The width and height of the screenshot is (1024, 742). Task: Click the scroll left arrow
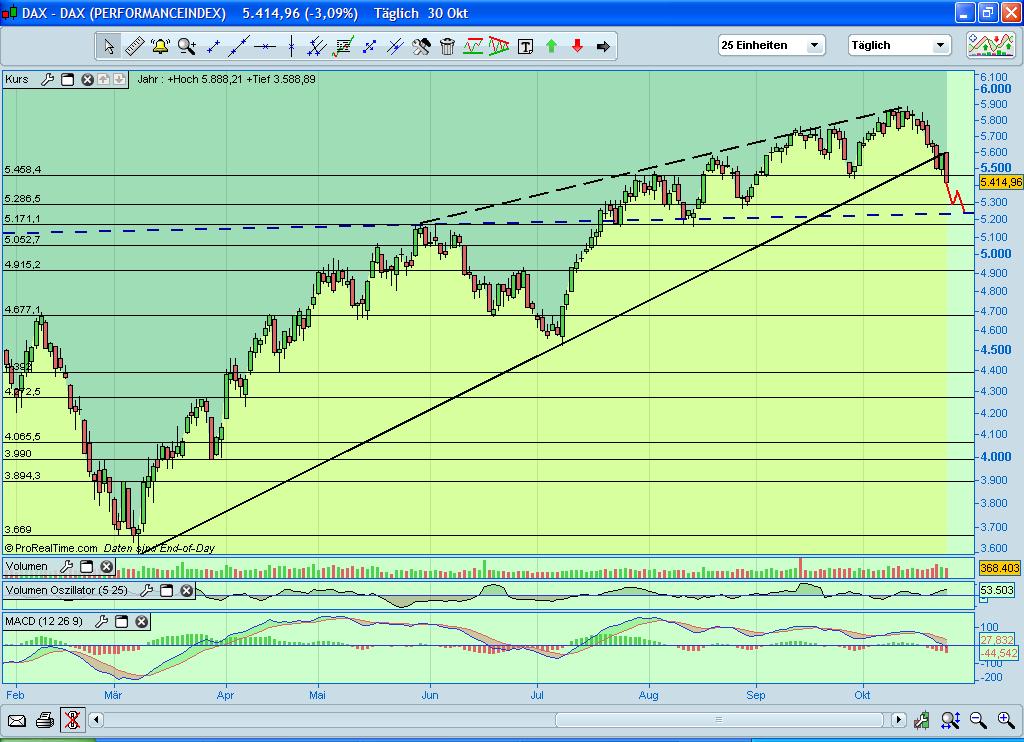click(x=96, y=720)
